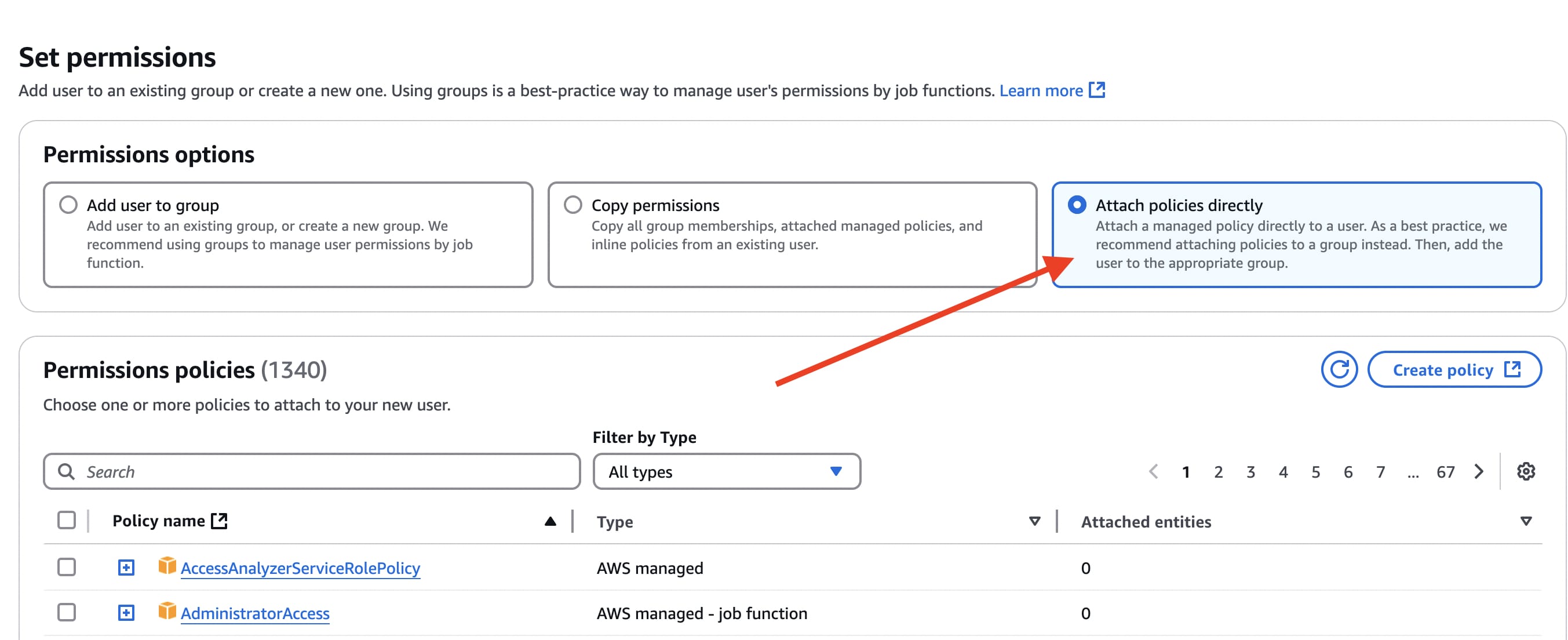Click the pagination ellipsis between 7 and 67
This screenshot has width=1568, height=640.
1413,474
